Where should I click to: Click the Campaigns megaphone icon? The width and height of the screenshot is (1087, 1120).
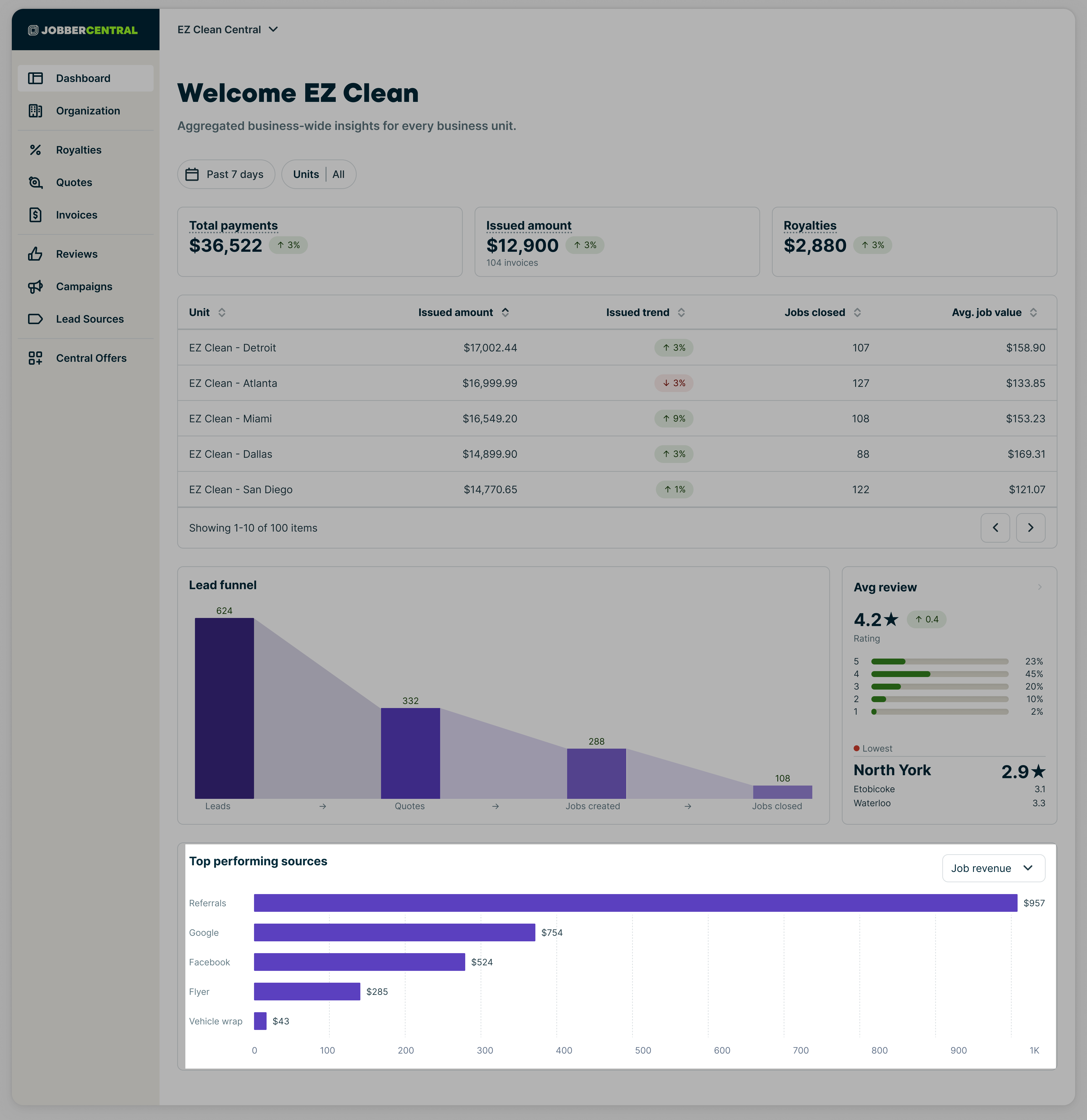(x=35, y=286)
